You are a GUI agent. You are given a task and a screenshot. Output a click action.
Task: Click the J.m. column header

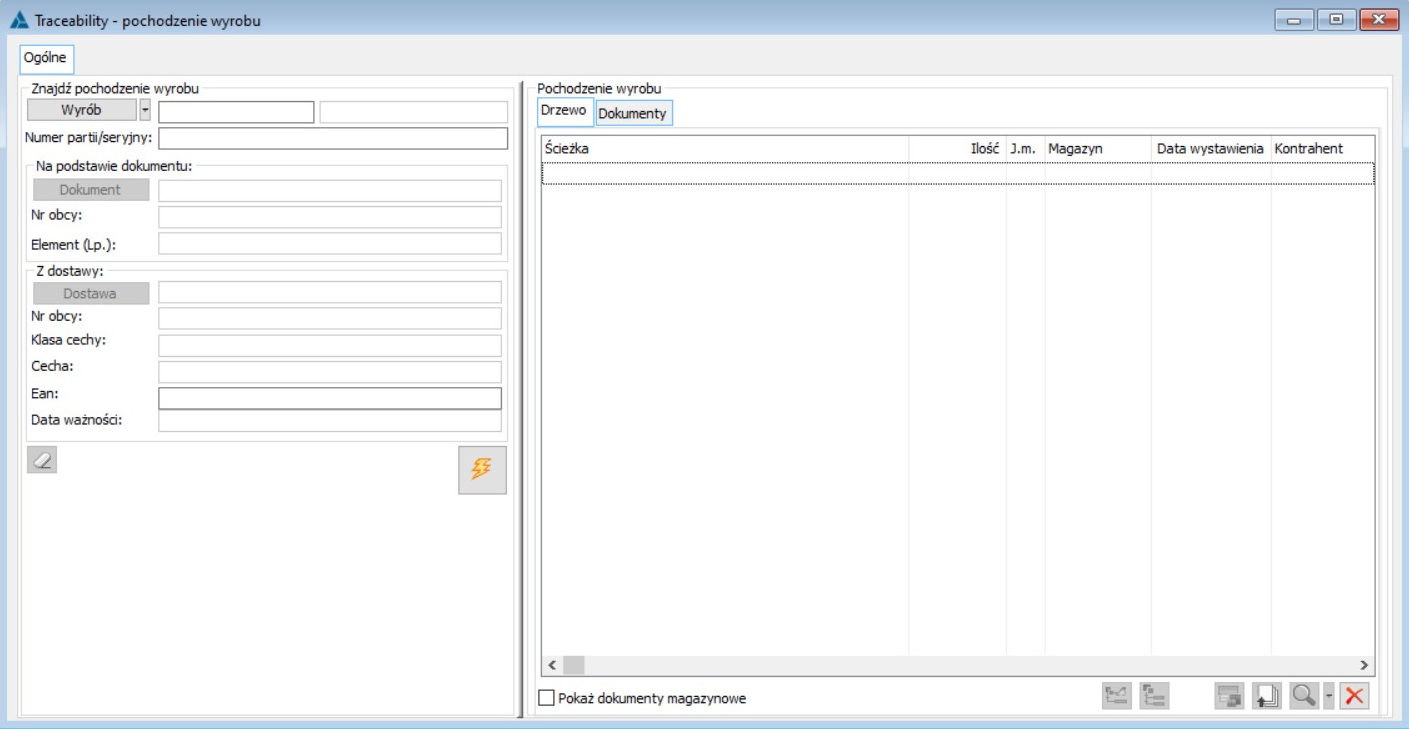(x=1025, y=148)
